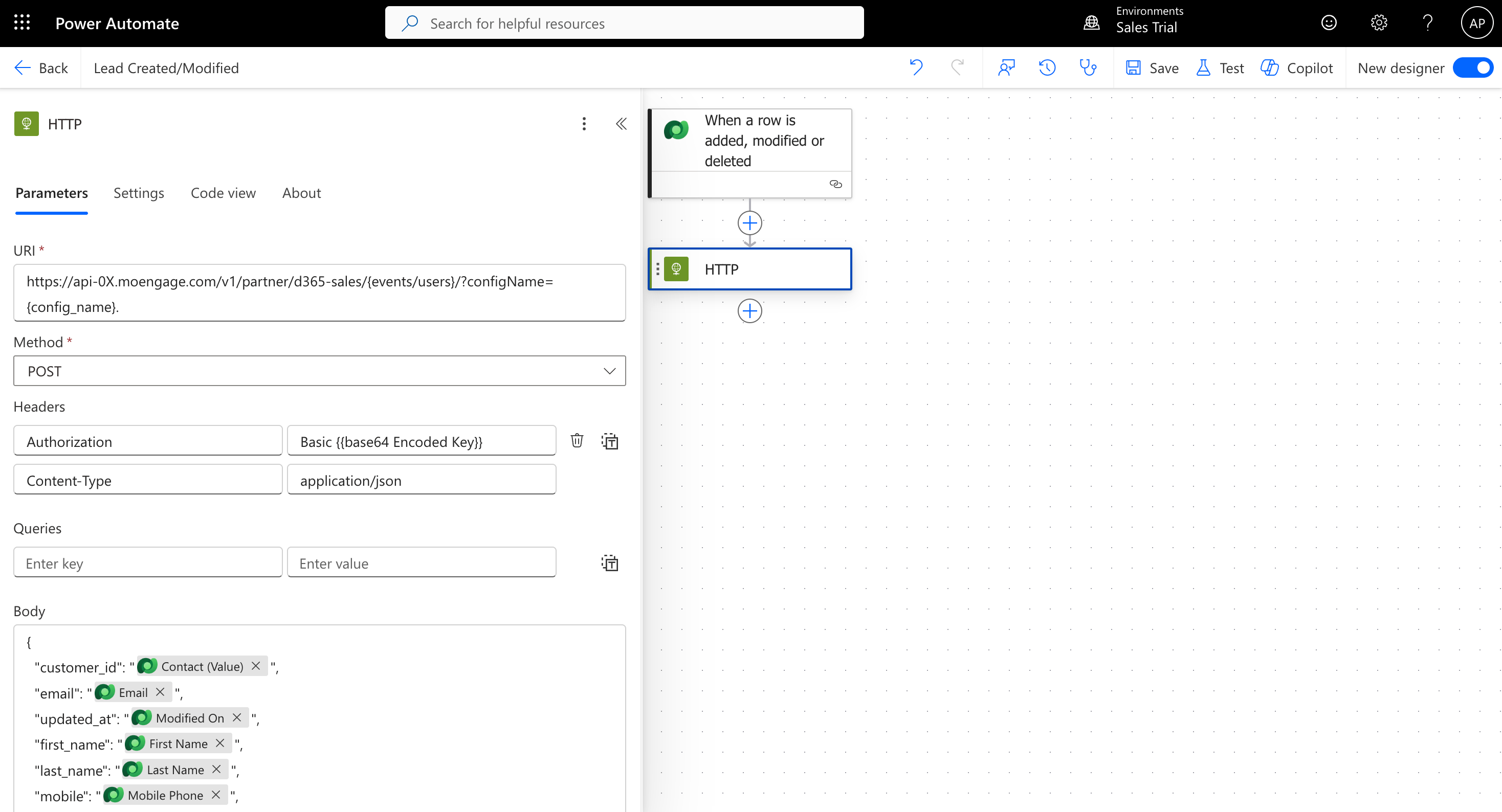Remove the Contact (Value) token

coord(255,666)
